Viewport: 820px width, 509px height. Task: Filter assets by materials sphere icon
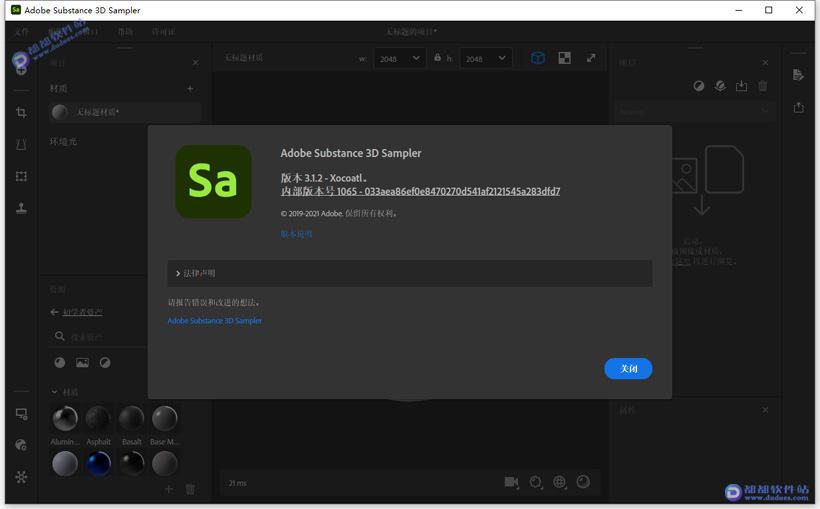[60, 363]
